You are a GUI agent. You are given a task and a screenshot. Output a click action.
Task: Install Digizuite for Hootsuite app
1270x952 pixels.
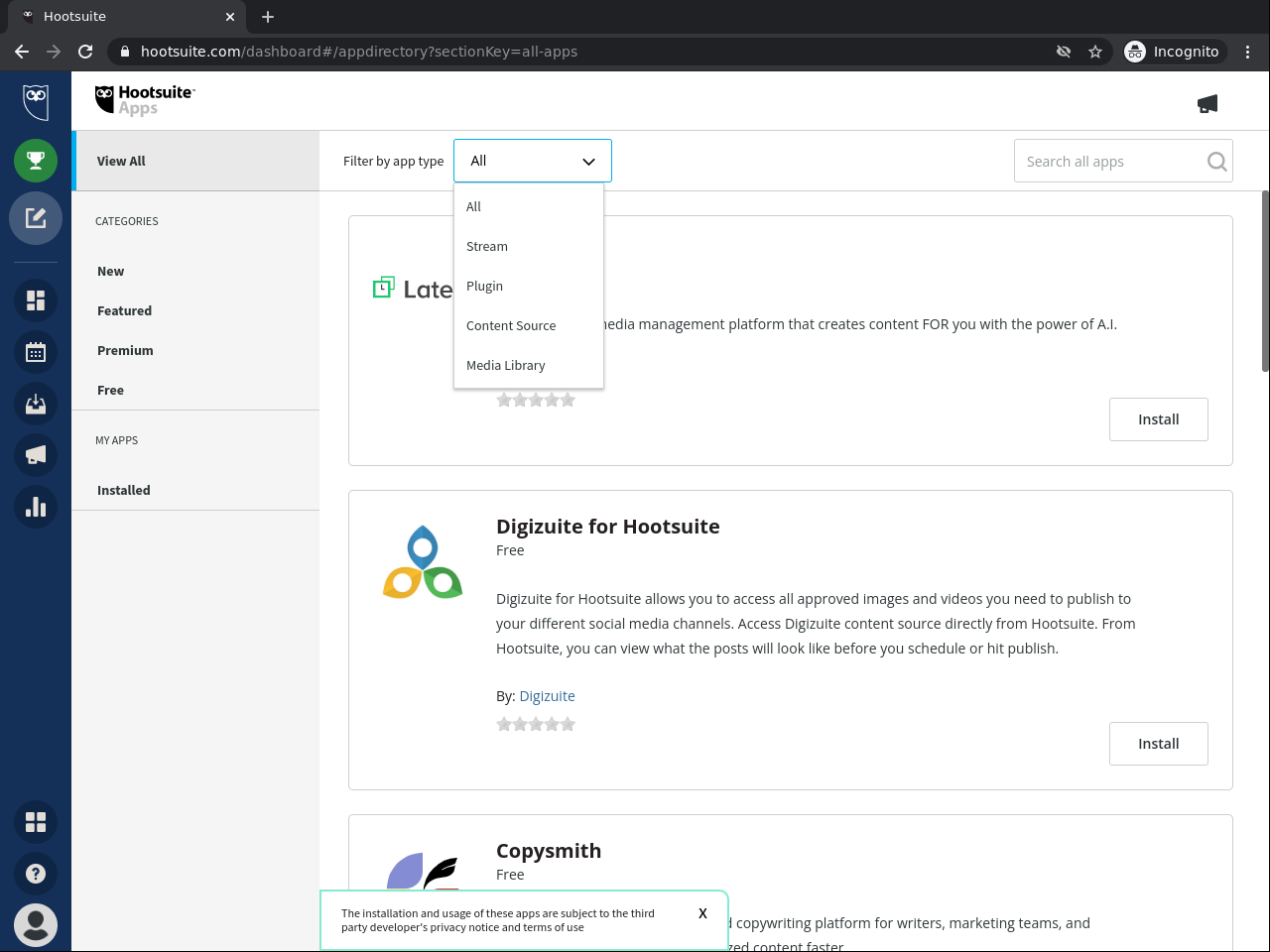1158,744
